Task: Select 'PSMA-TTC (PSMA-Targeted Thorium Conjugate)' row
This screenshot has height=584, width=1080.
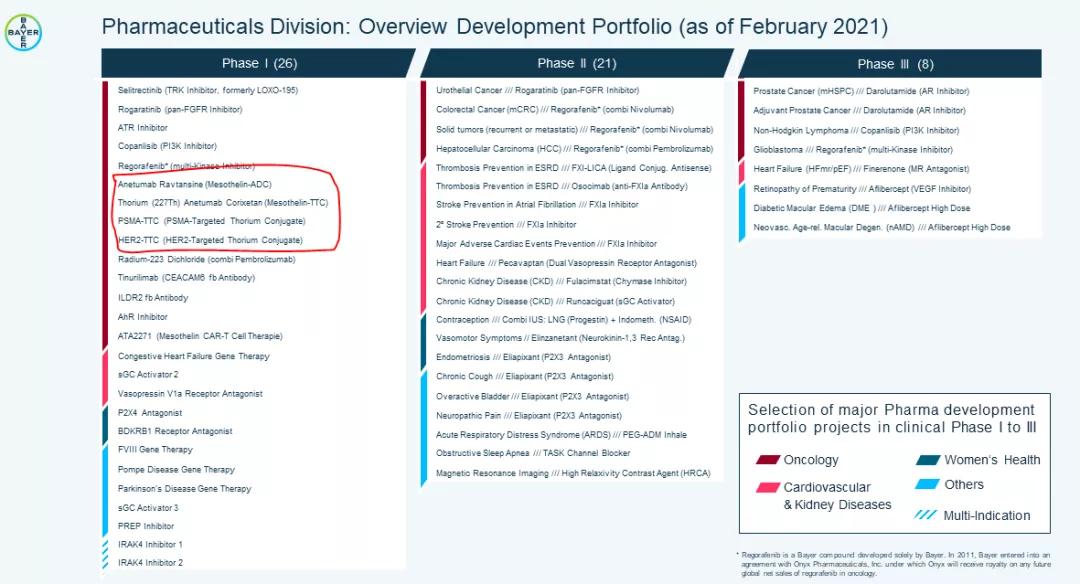Action: coord(211,221)
